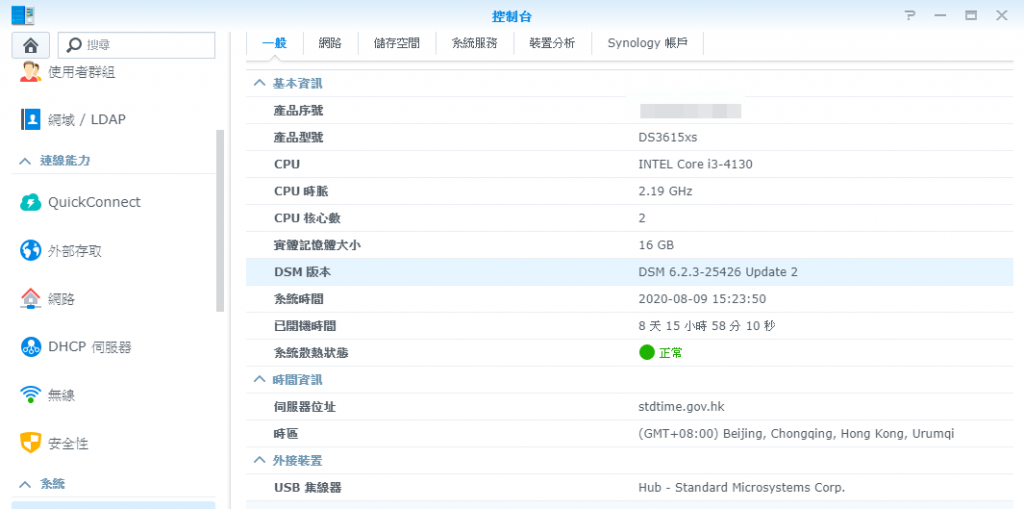Click the 時區 label
The height and width of the screenshot is (509, 1024).
pos(285,434)
